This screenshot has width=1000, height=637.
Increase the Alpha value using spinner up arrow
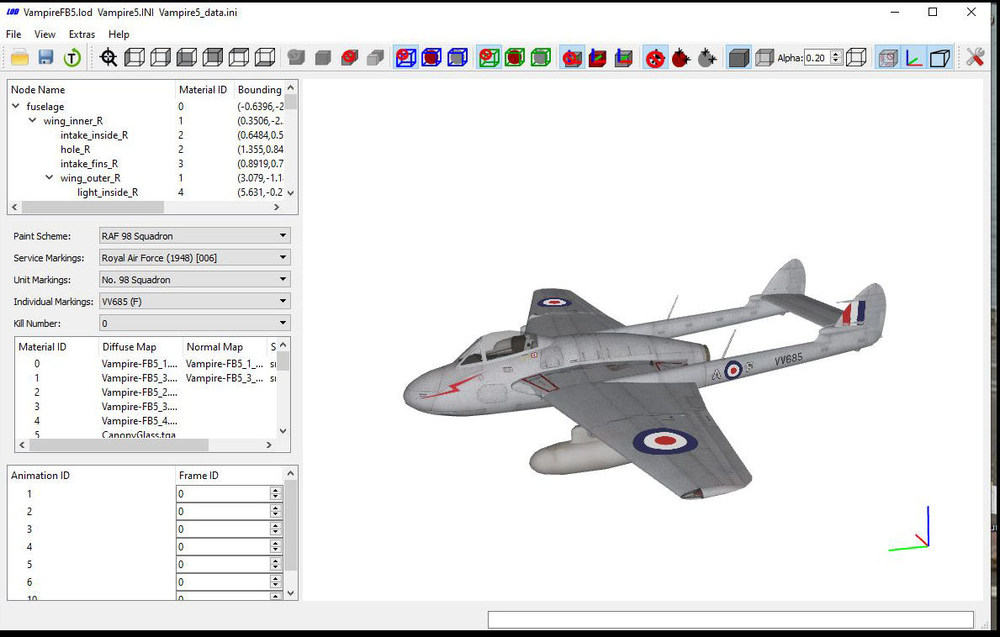[837, 54]
